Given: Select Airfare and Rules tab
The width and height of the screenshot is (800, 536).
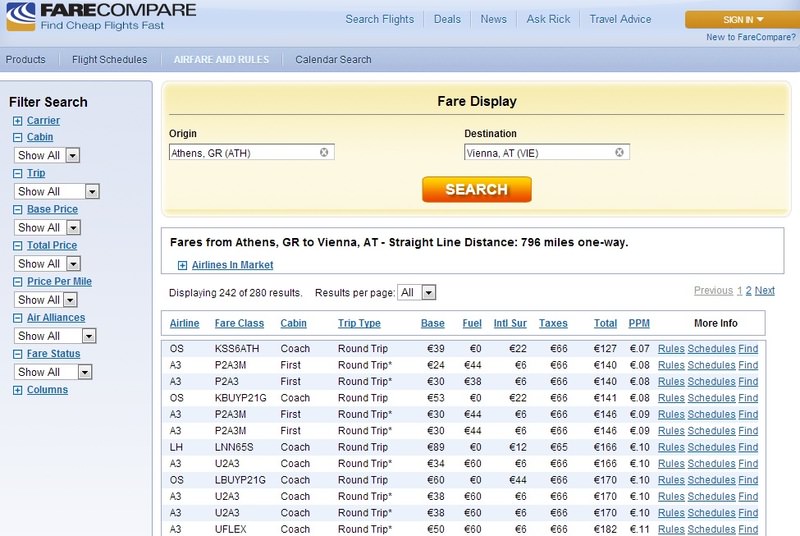Looking at the screenshot, I should pyautogui.click(x=221, y=60).
